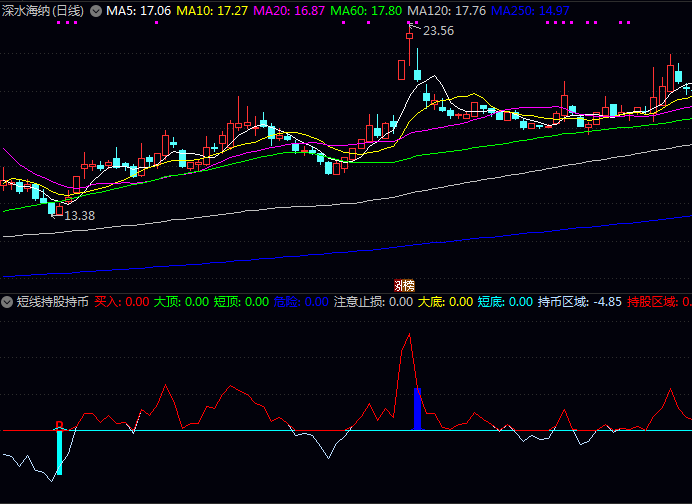692x504 pixels.
Task: Click the blue bar in indicator panel
Action: click(x=418, y=409)
